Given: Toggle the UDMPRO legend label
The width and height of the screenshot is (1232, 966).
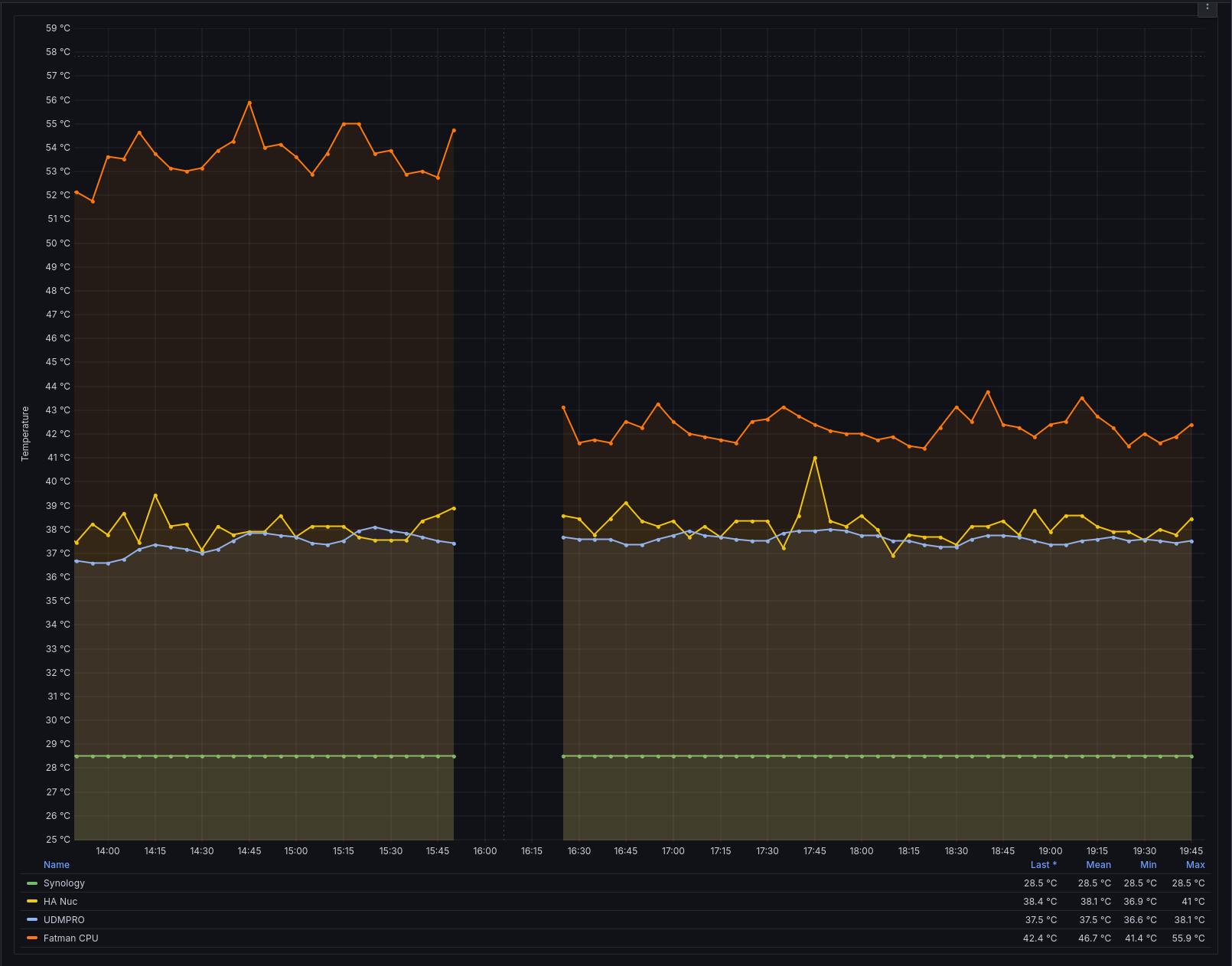Looking at the screenshot, I should tap(64, 920).
